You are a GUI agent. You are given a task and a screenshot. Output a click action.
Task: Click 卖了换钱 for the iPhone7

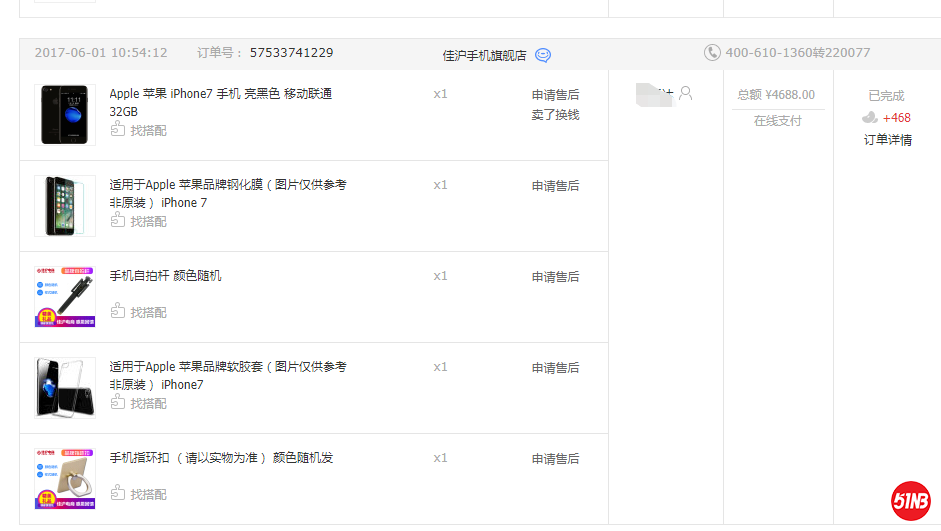pyautogui.click(x=555, y=115)
